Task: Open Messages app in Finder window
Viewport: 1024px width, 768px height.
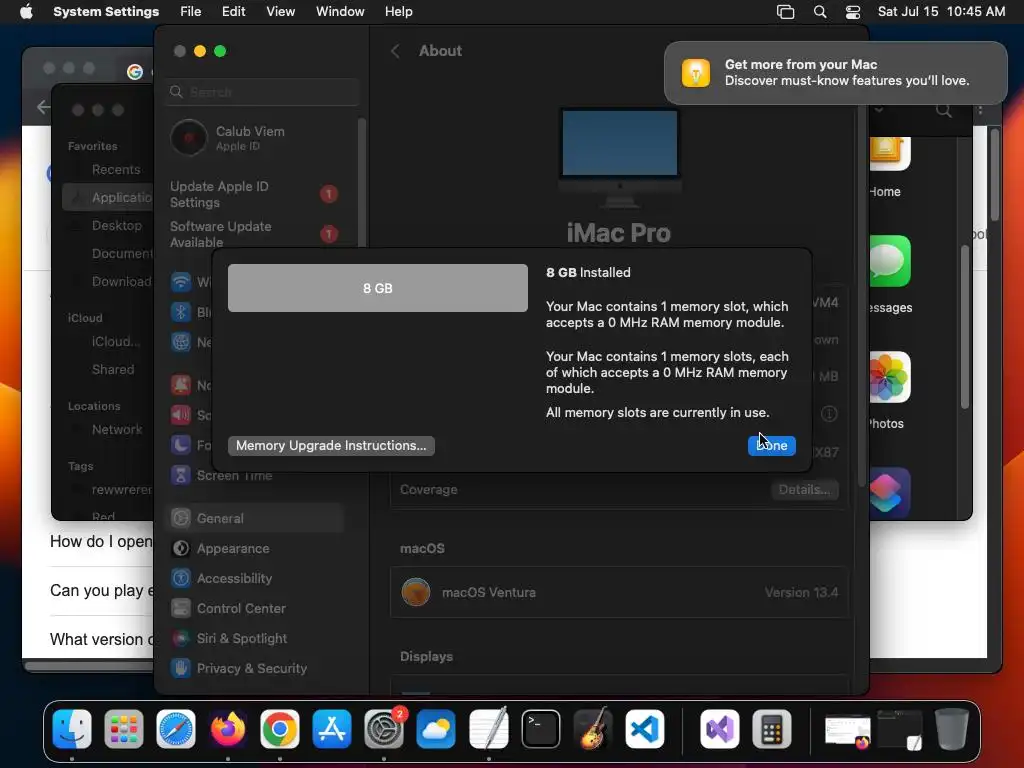Action: click(889, 261)
